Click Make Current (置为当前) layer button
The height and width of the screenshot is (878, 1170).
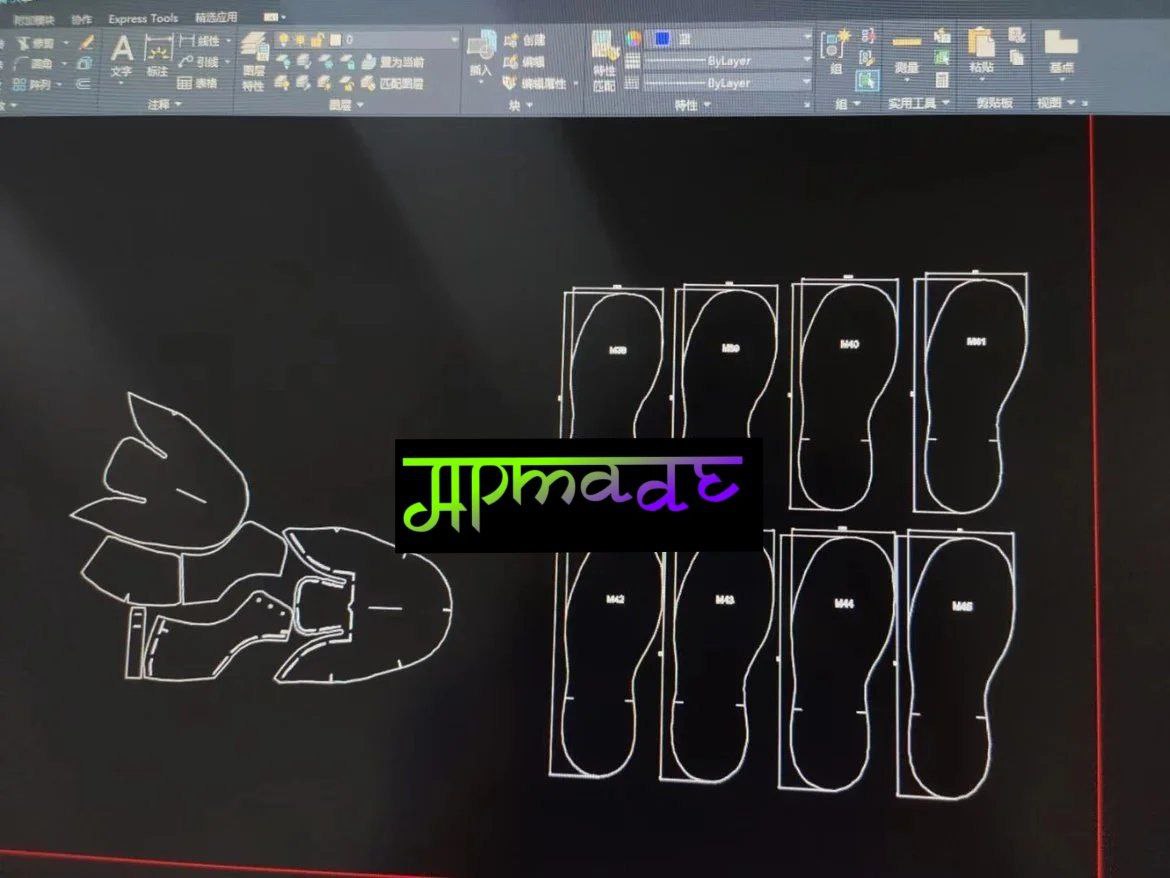pos(393,62)
